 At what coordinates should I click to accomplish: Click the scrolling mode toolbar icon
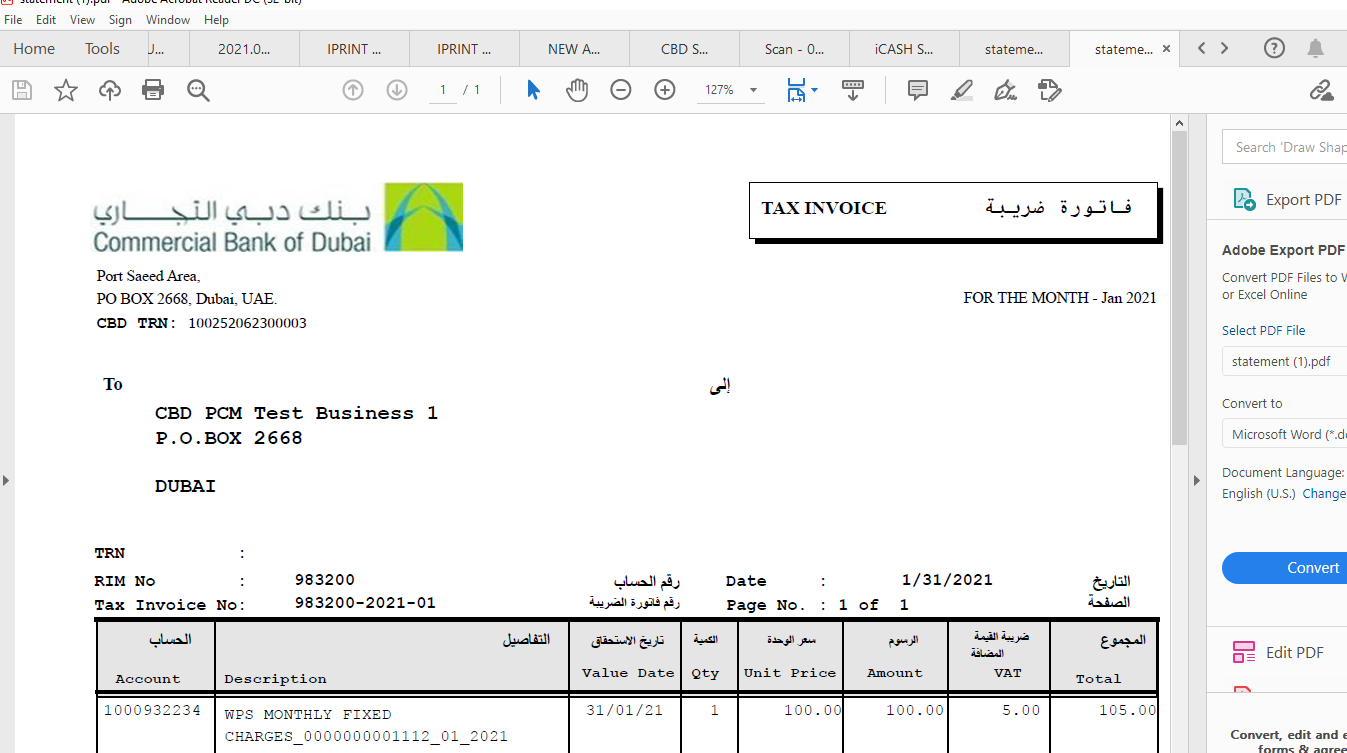[853, 90]
